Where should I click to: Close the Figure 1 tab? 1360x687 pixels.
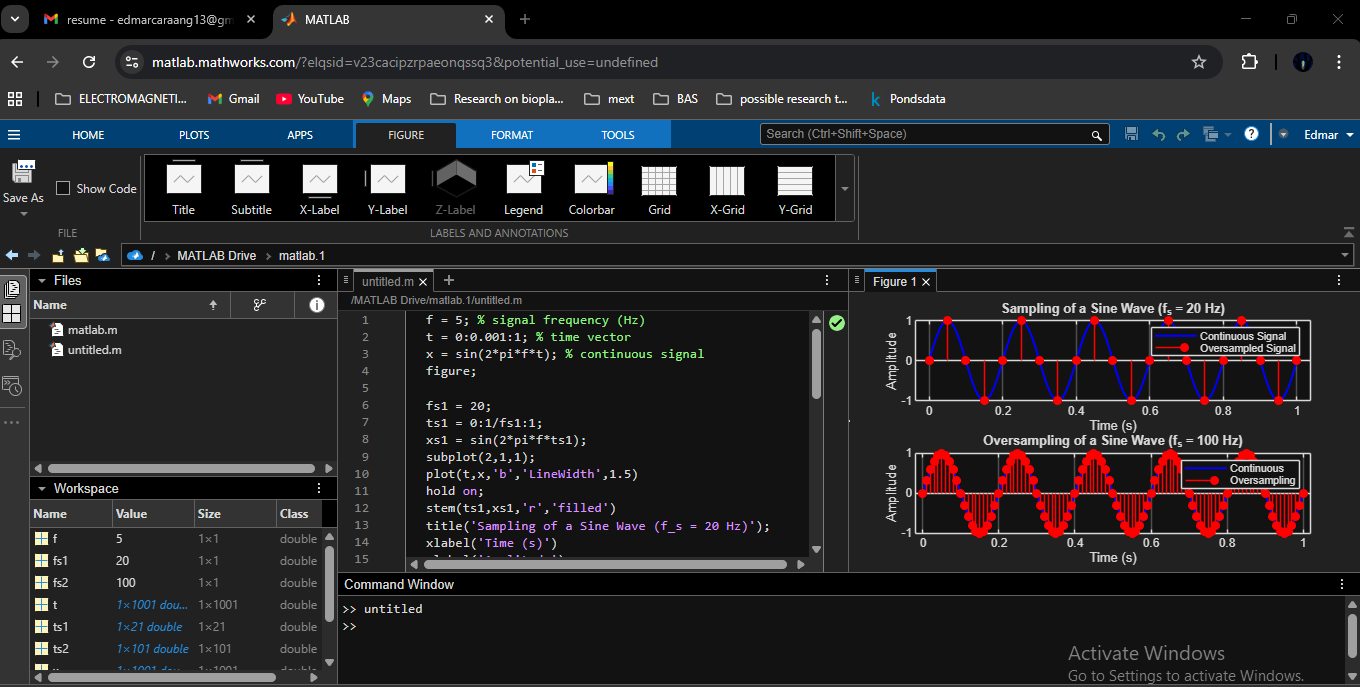coord(926,282)
